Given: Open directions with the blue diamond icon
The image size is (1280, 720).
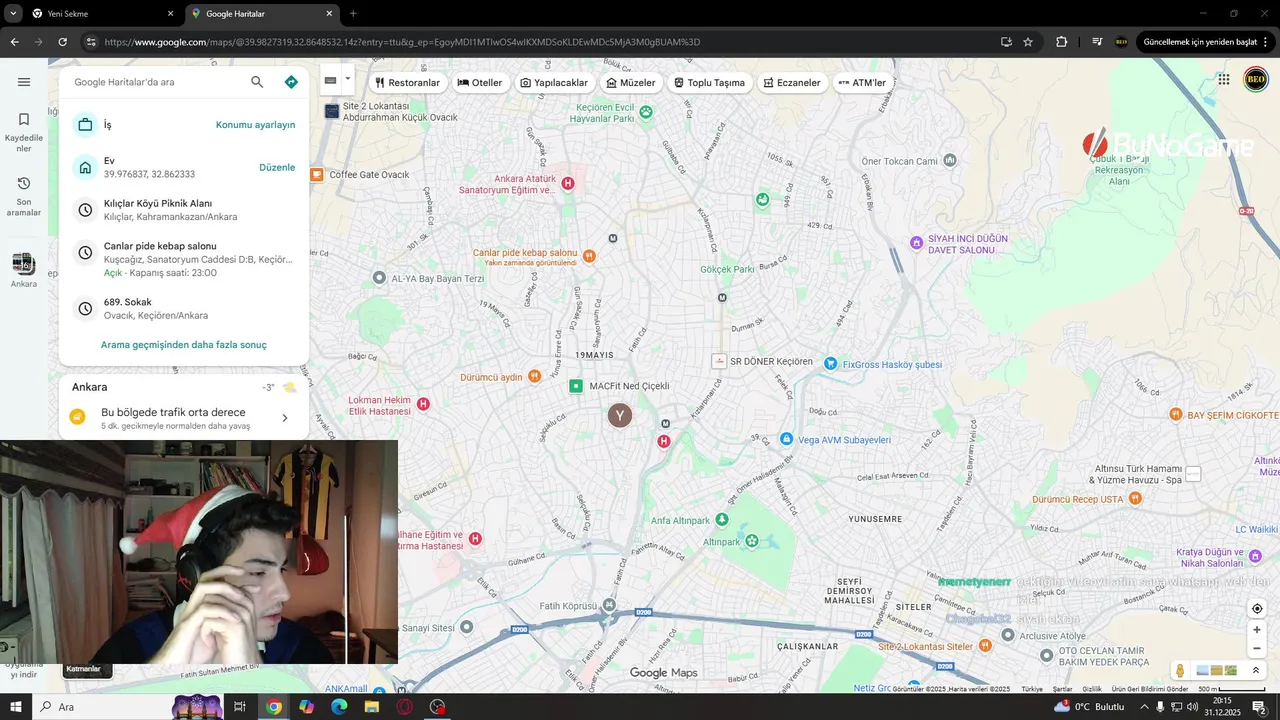Looking at the screenshot, I should pos(291,82).
